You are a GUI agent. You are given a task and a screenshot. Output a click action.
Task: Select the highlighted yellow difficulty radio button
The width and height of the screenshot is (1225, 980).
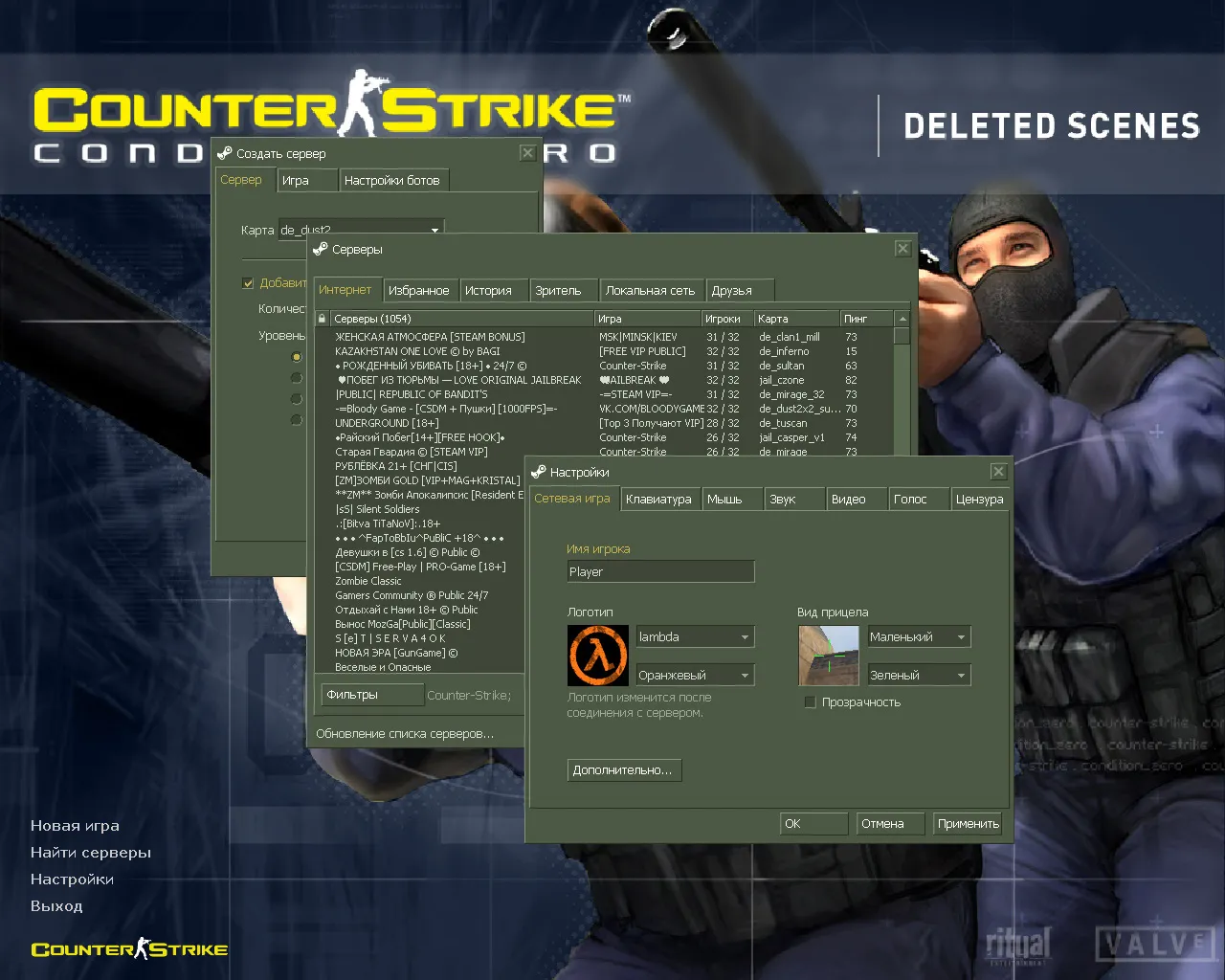[297, 357]
